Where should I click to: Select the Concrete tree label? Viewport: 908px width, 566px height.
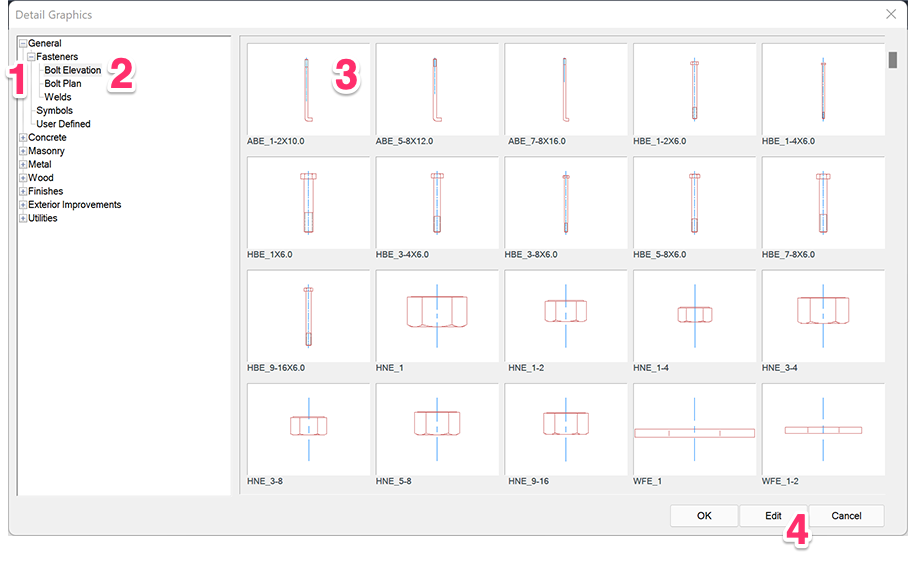pyautogui.click(x=47, y=138)
